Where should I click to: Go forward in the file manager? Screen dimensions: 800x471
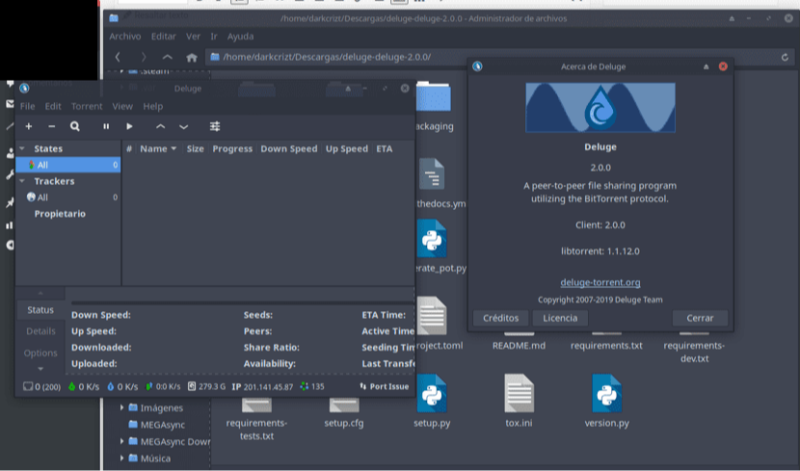point(143,57)
